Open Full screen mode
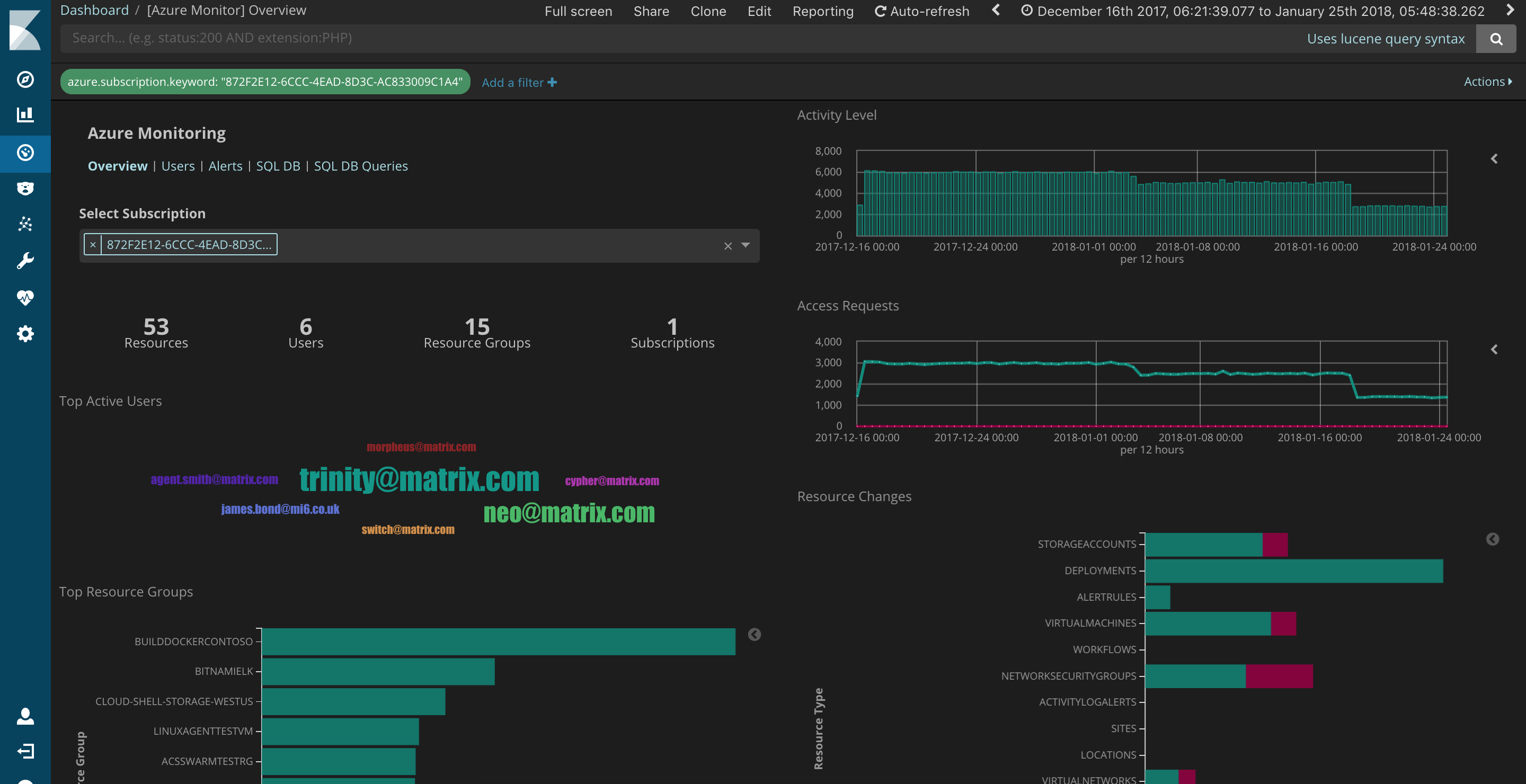The height and width of the screenshot is (784, 1526). point(578,11)
